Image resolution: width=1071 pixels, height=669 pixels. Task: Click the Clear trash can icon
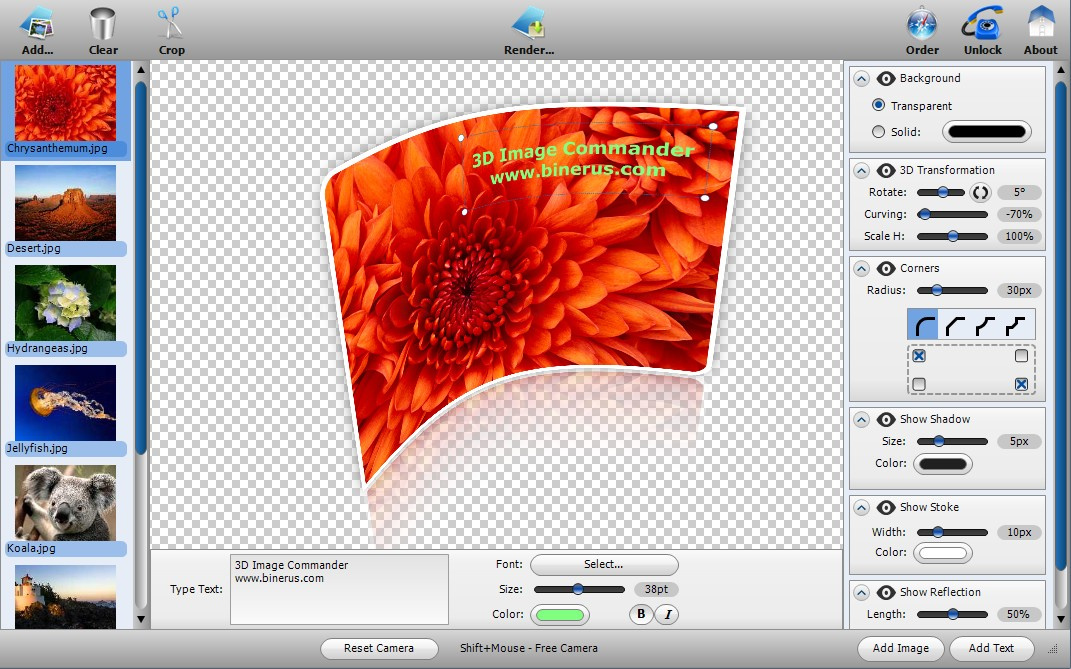(102, 24)
